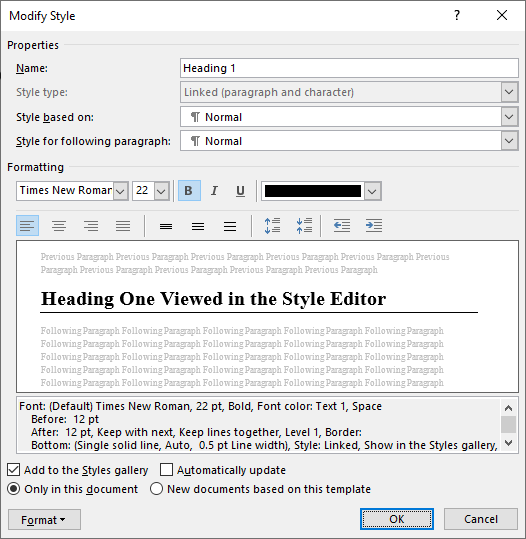The image size is (526, 539).
Task: Select Only in this document option
Action: pos(14,489)
